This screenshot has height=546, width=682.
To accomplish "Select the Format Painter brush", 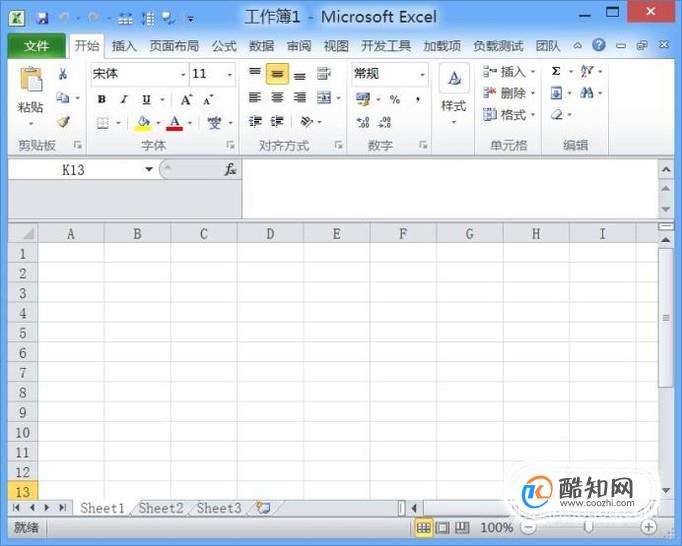I will coord(64,121).
